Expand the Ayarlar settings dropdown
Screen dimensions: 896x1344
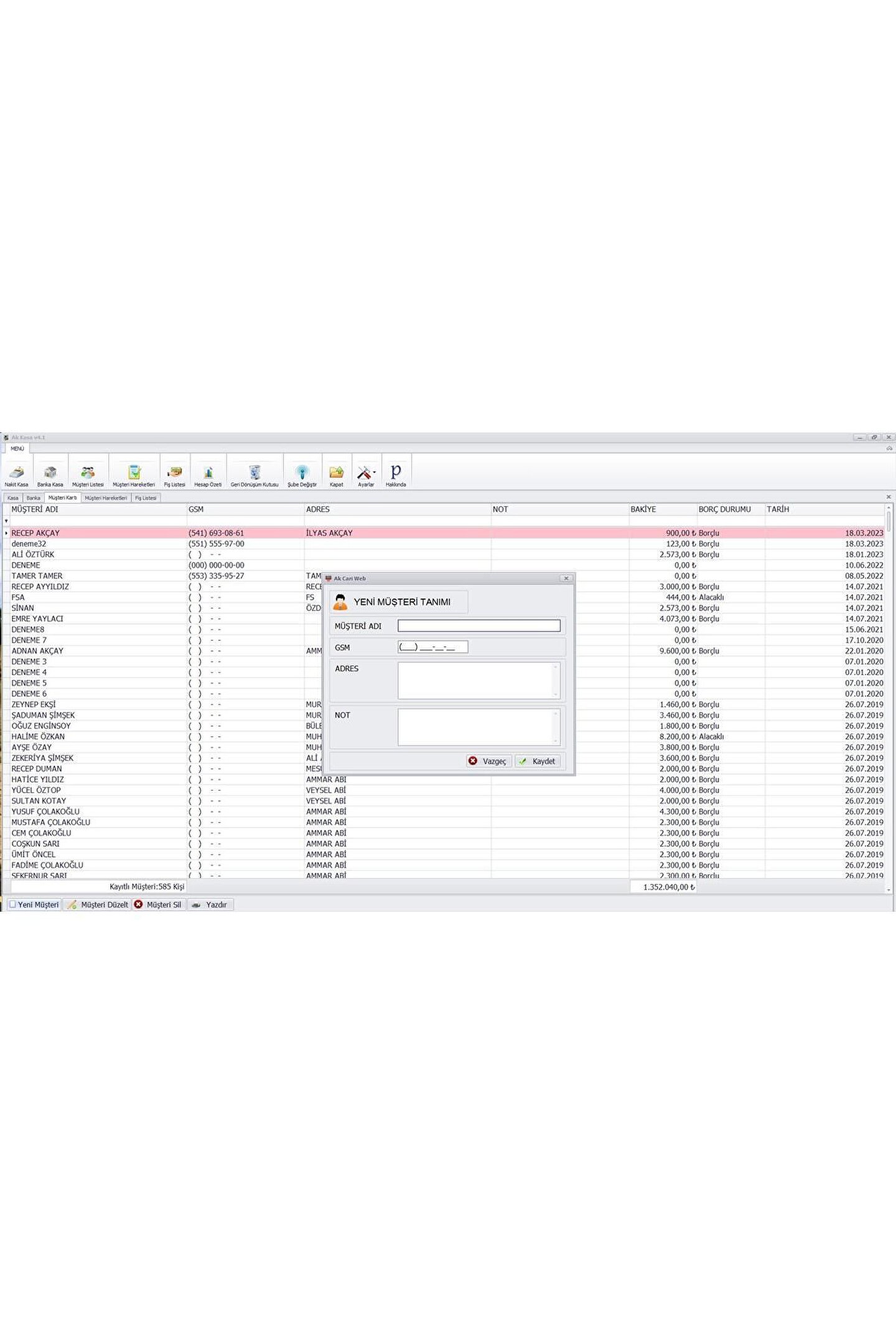(x=375, y=472)
